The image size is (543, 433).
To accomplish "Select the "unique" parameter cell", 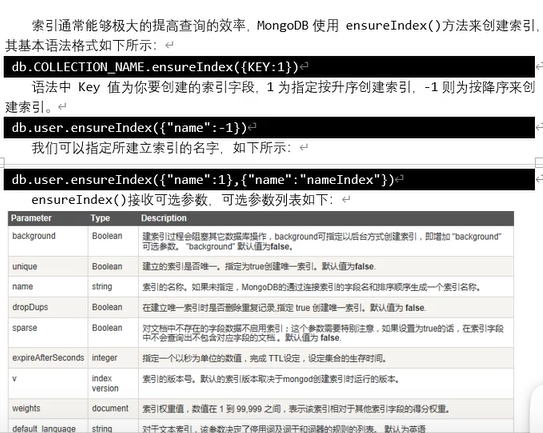I will point(48,266).
